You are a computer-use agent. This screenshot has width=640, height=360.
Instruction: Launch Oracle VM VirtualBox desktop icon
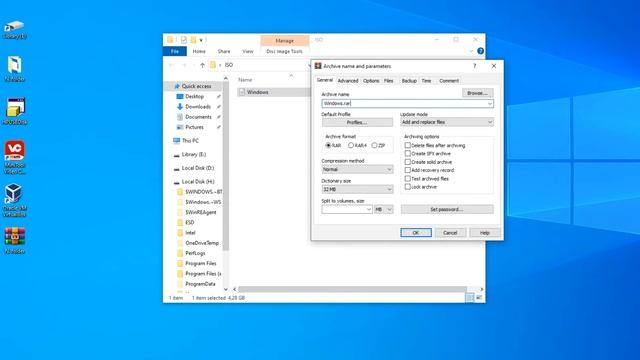pyautogui.click(x=15, y=200)
